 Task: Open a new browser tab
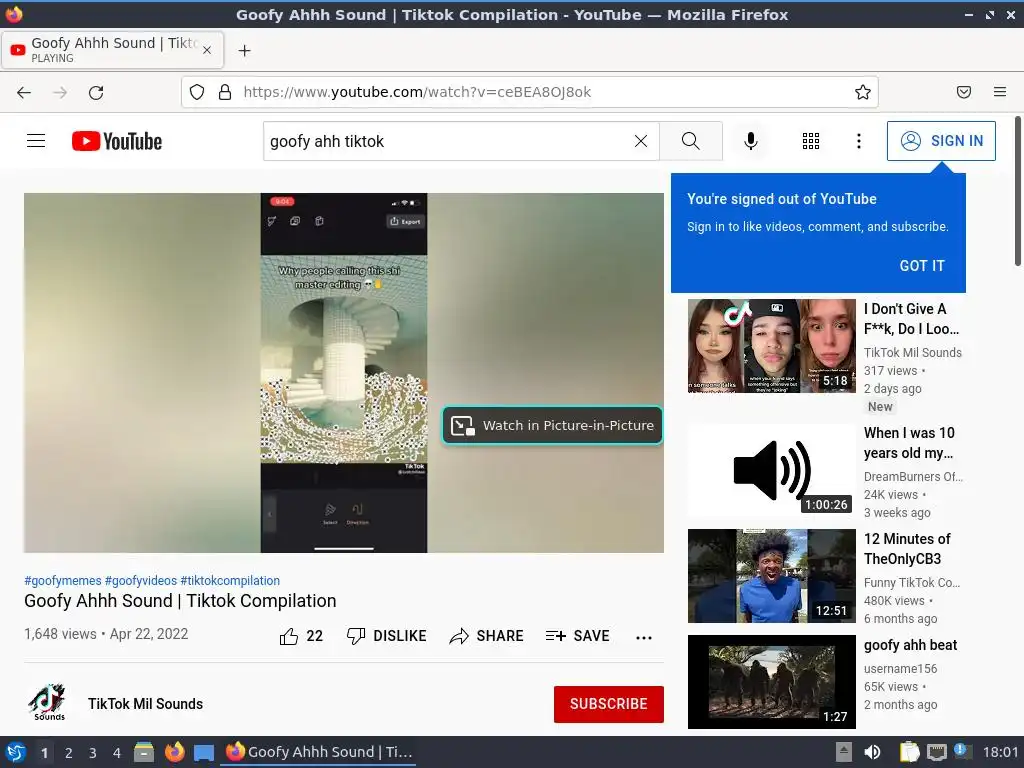244,50
